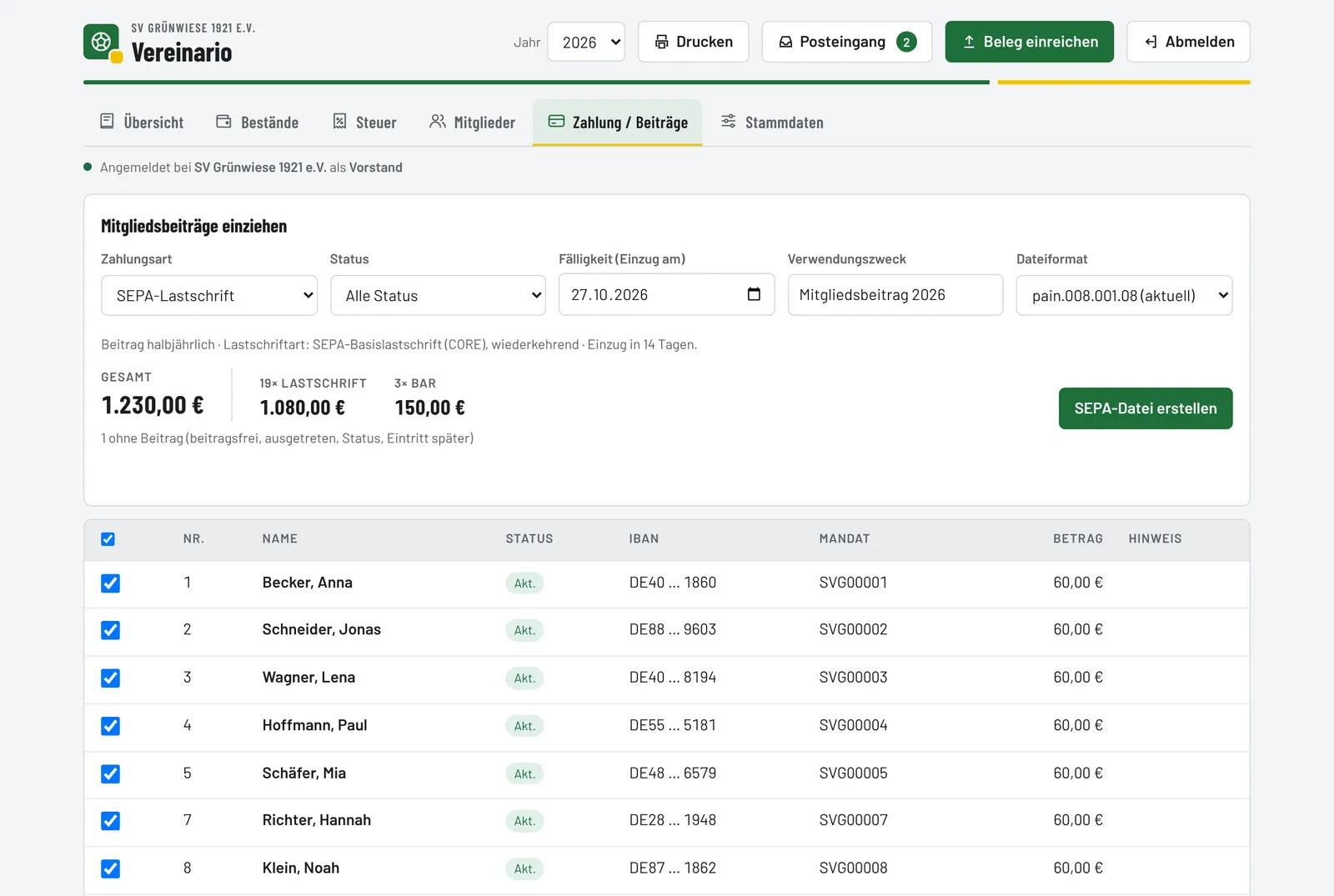Click the Bestände wallet icon
1334x896 pixels.
223,122
